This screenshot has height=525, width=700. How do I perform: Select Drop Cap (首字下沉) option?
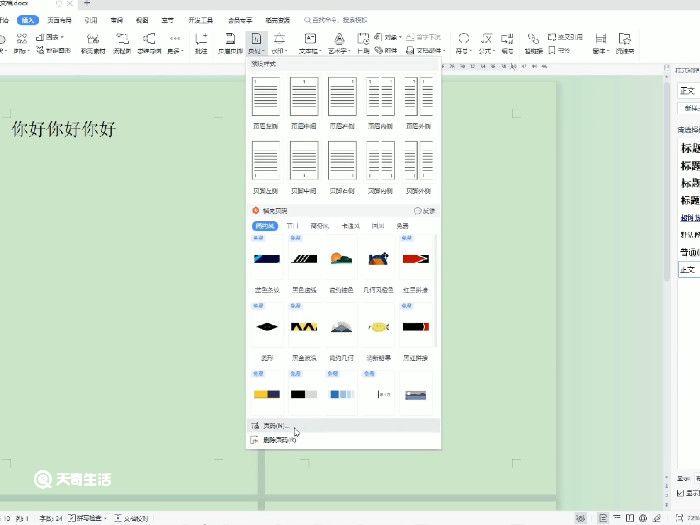click(424, 37)
